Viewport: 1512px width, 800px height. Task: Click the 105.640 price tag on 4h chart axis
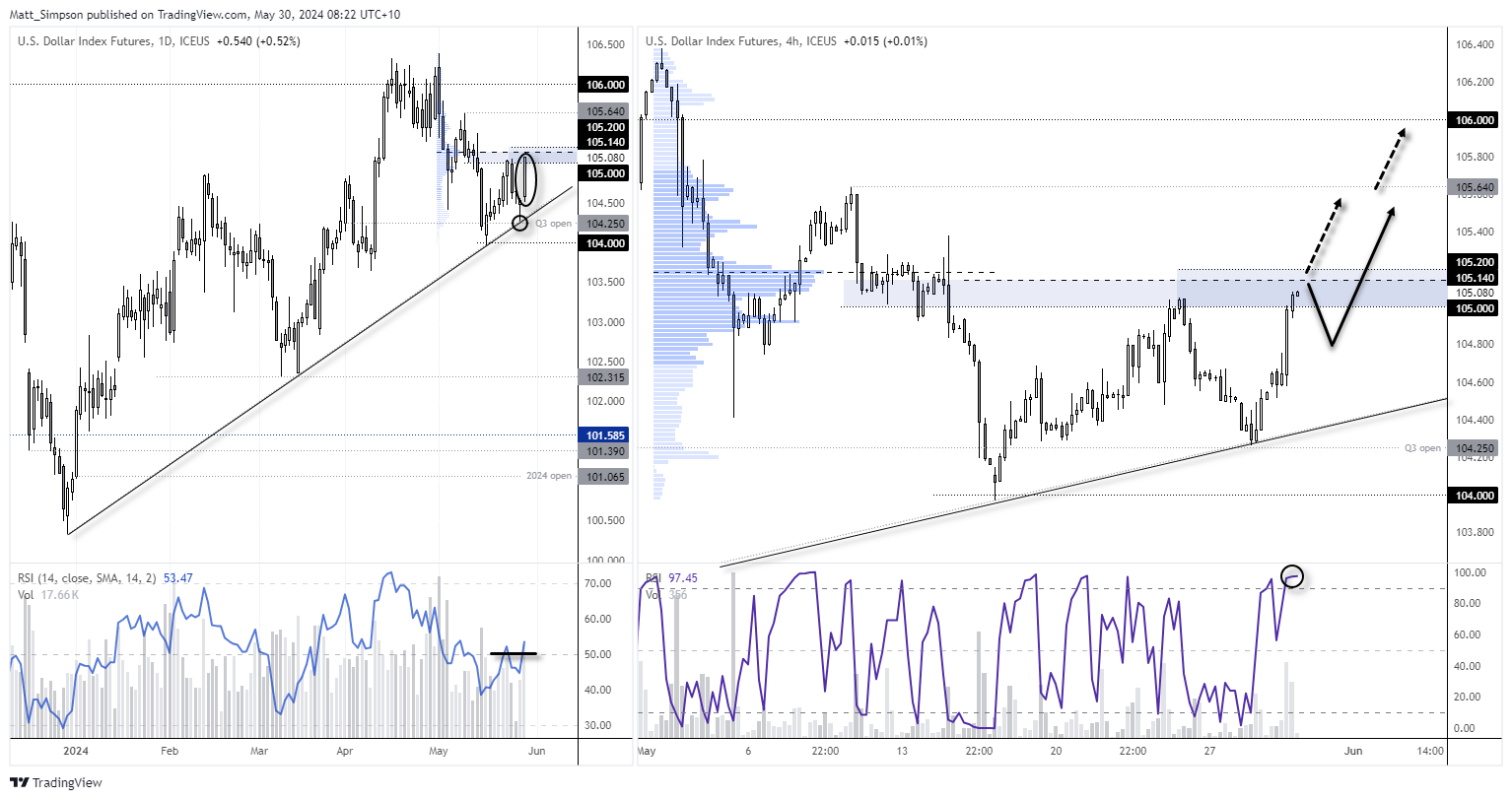click(1475, 187)
